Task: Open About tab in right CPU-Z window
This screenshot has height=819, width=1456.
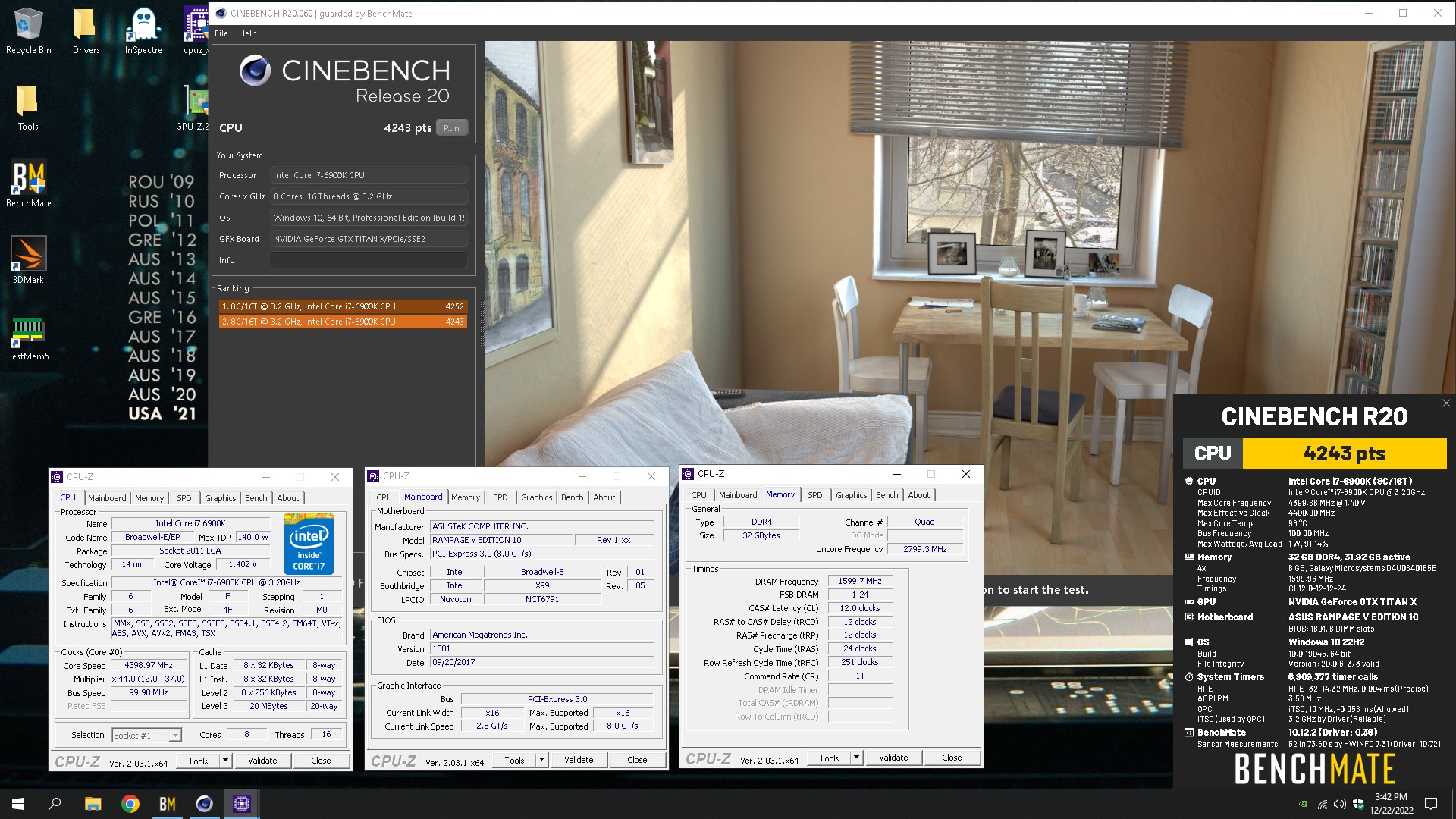Action: (x=919, y=495)
